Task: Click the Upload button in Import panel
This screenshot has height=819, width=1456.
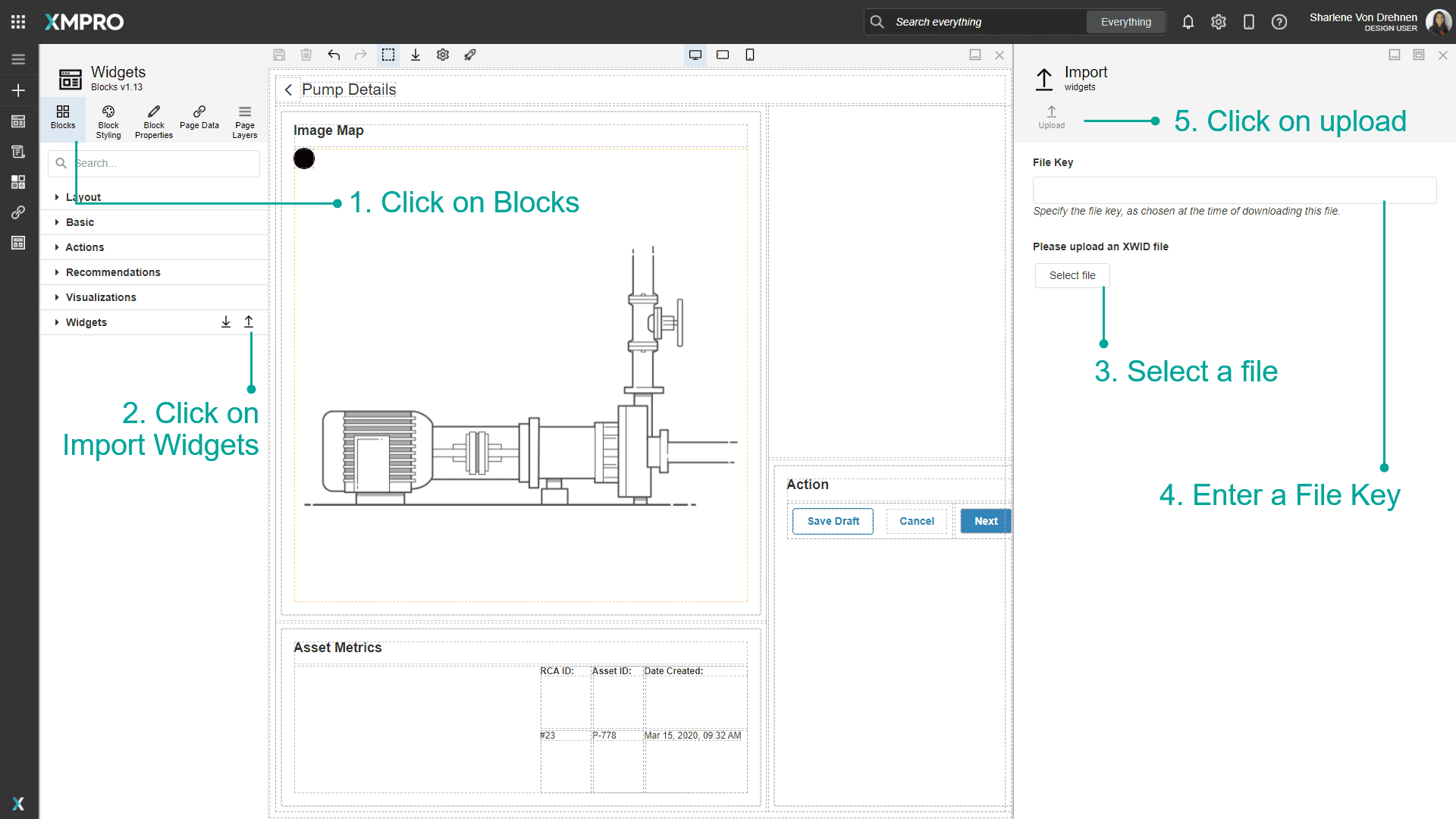Action: pyautogui.click(x=1051, y=118)
